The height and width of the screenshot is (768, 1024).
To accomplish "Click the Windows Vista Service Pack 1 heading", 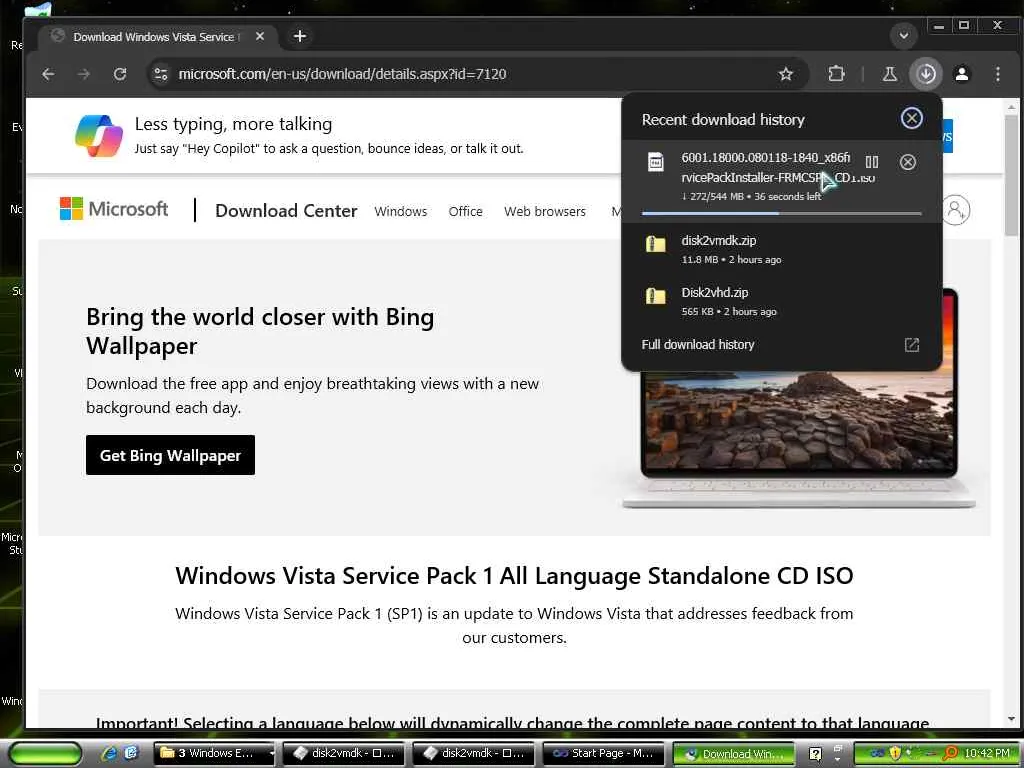I will point(514,575).
